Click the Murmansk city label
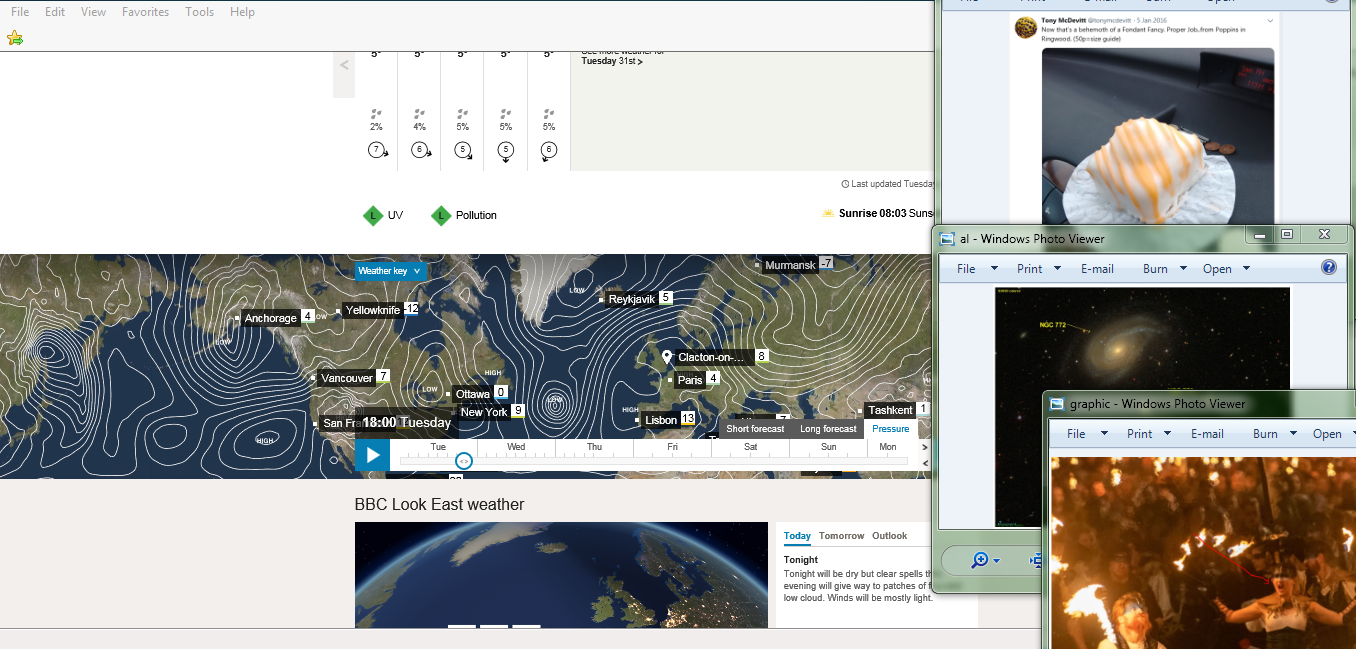The height and width of the screenshot is (649, 1356). (789, 265)
